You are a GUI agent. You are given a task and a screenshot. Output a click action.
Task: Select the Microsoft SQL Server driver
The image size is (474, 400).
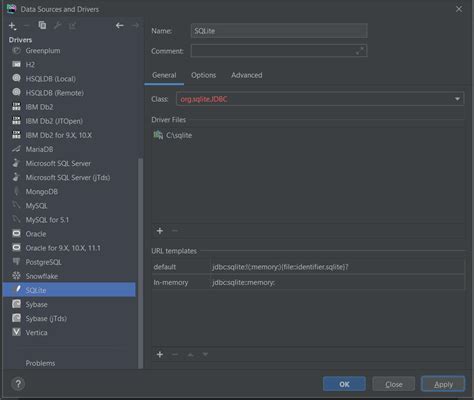point(69,163)
